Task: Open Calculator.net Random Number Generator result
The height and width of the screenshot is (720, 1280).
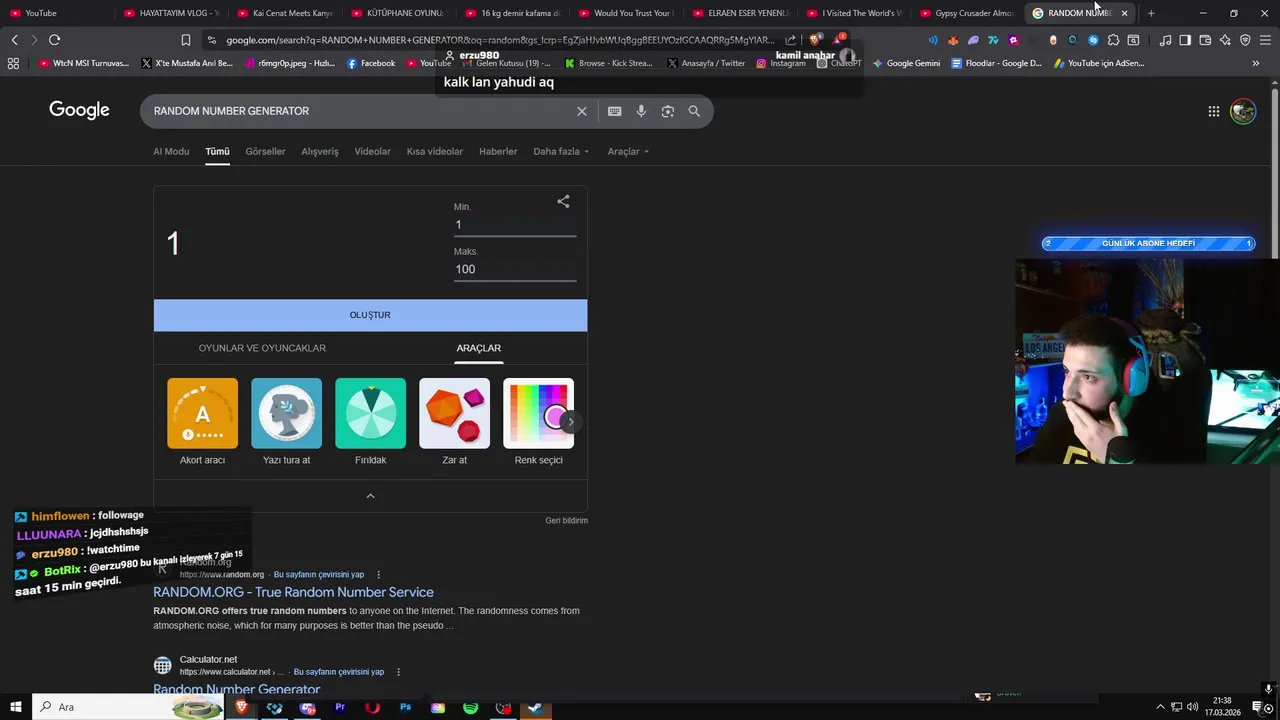Action: click(236, 689)
